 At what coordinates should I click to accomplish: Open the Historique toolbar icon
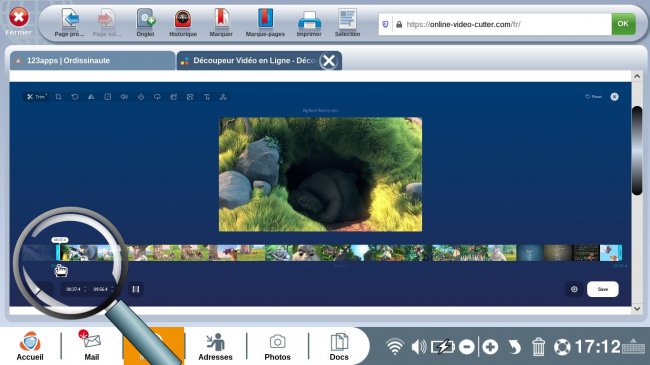pyautogui.click(x=183, y=23)
